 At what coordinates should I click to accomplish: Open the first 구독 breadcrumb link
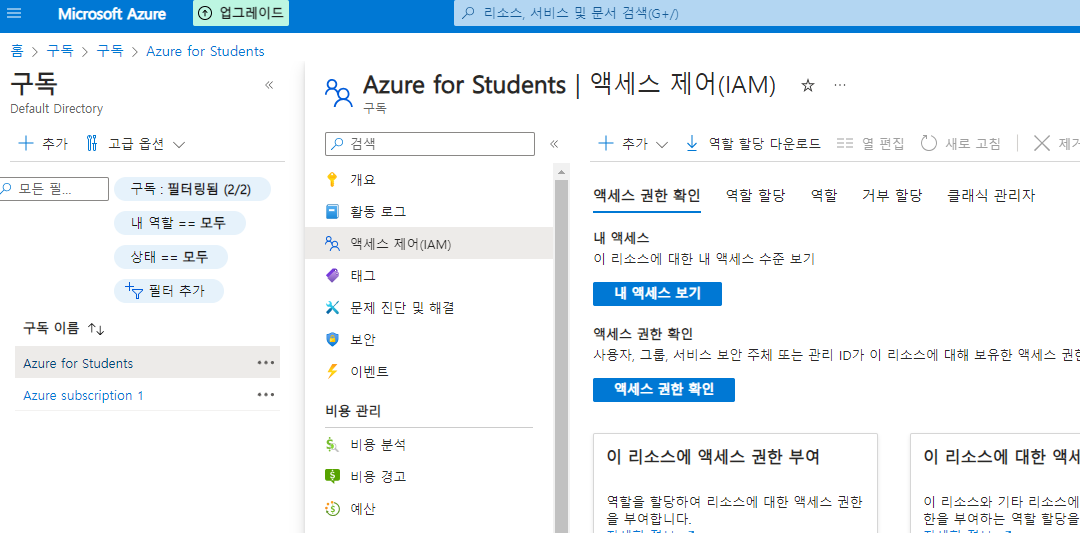(60, 51)
